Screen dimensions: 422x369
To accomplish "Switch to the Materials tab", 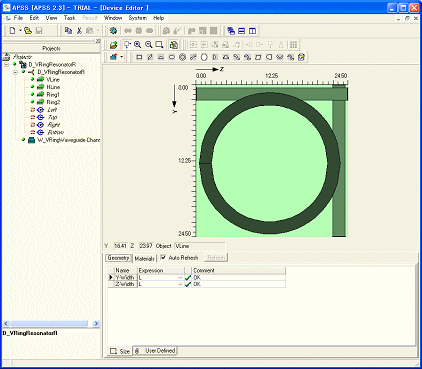I will (x=144, y=258).
